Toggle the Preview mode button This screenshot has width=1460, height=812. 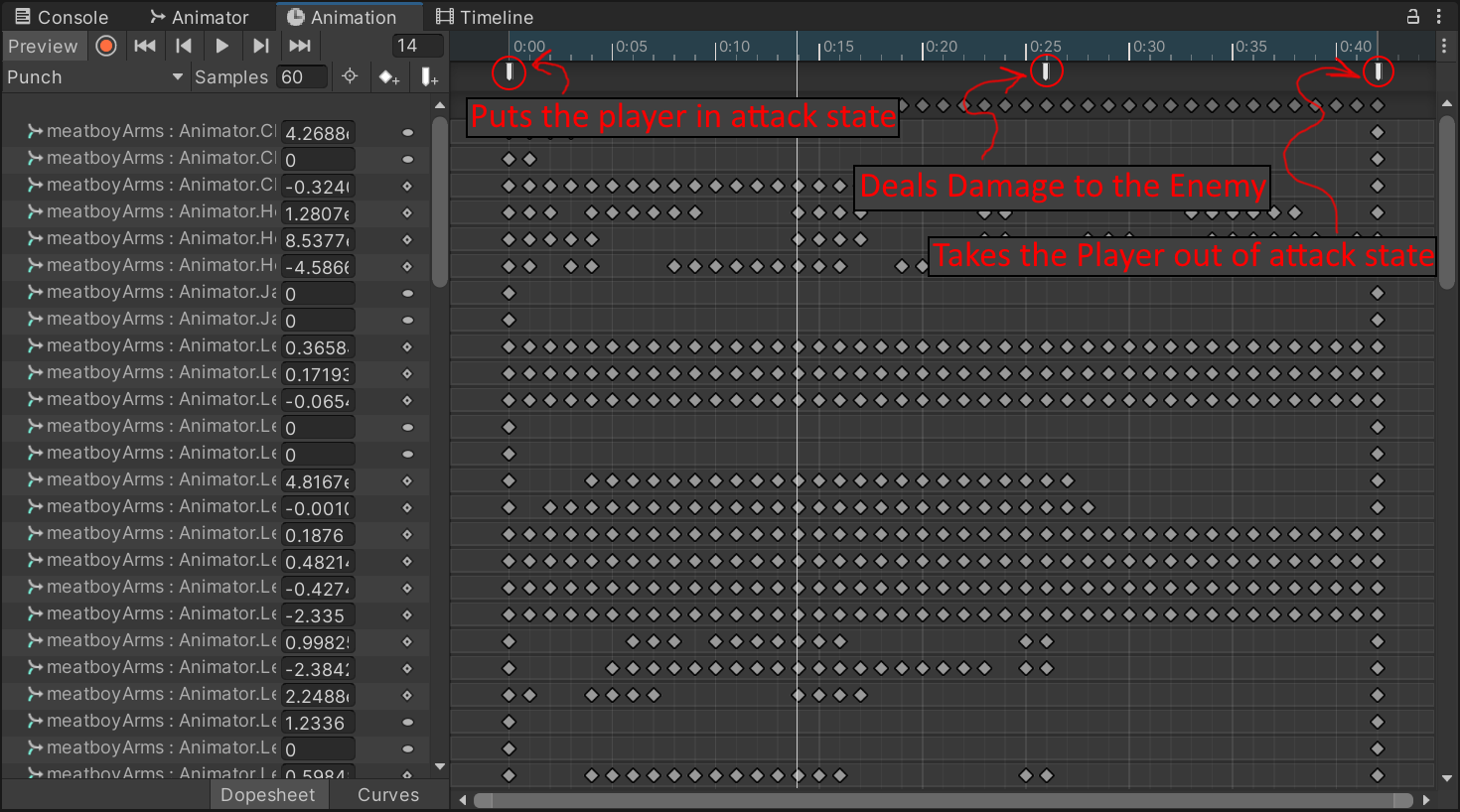point(43,46)
